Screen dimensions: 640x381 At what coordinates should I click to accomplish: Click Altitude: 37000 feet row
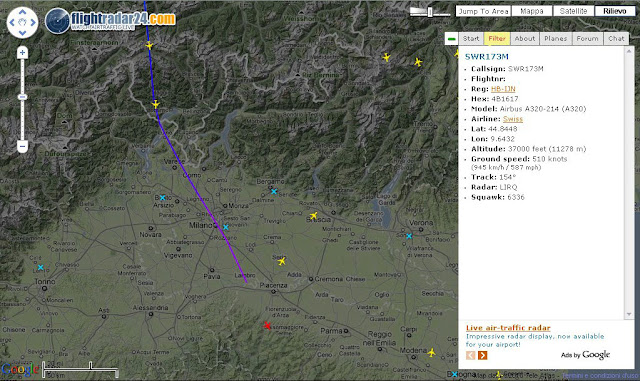point(528,149)
